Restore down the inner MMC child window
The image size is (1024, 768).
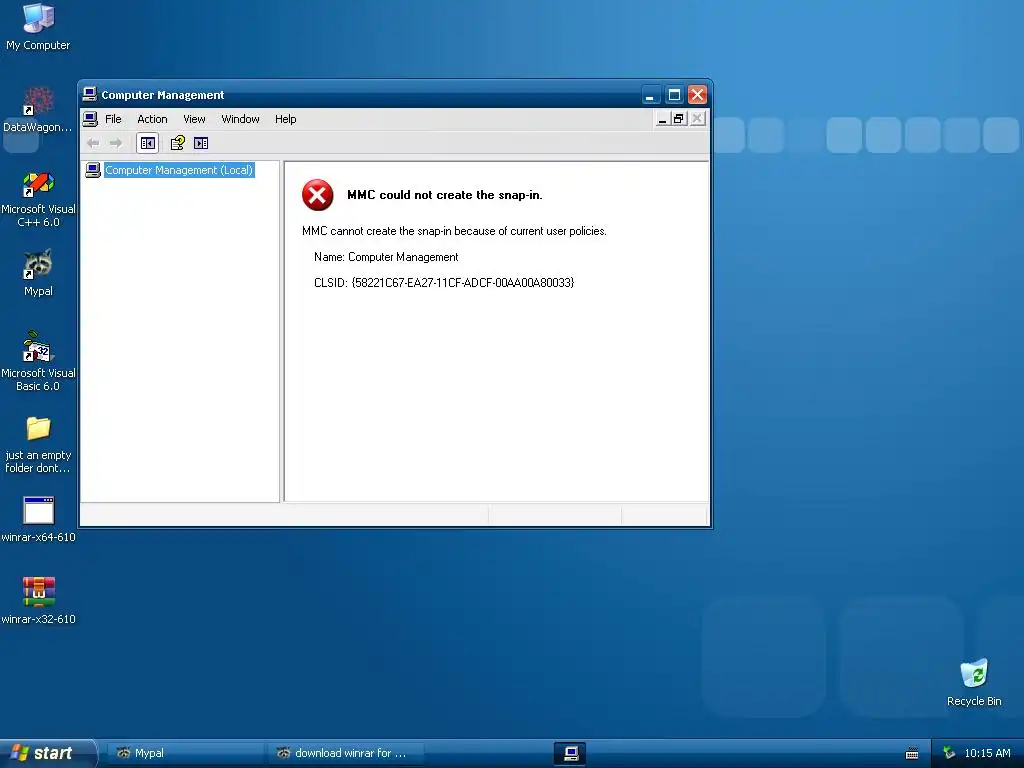point(679,119)
